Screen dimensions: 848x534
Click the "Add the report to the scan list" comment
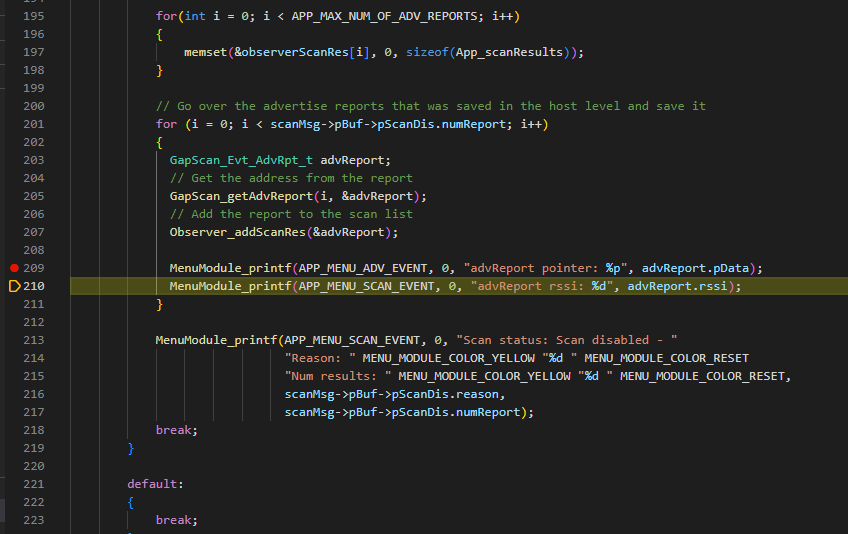[291, 214]
